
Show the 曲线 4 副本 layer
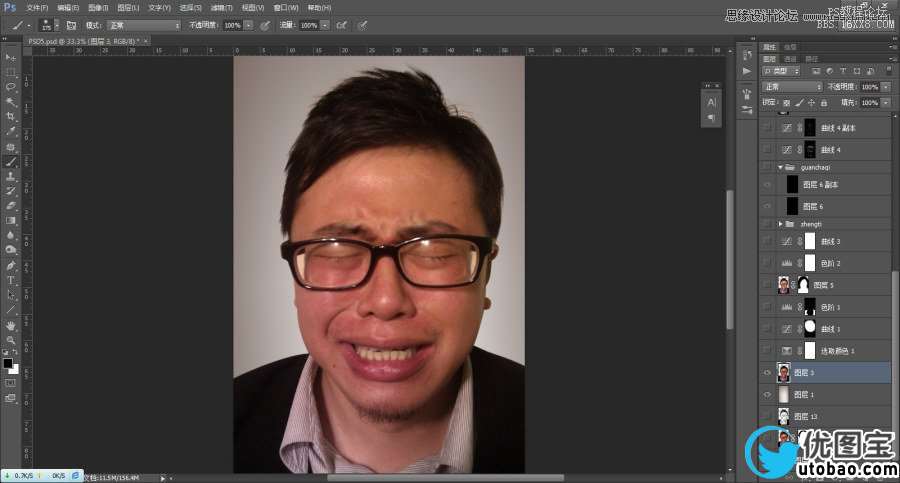point(767,127)
